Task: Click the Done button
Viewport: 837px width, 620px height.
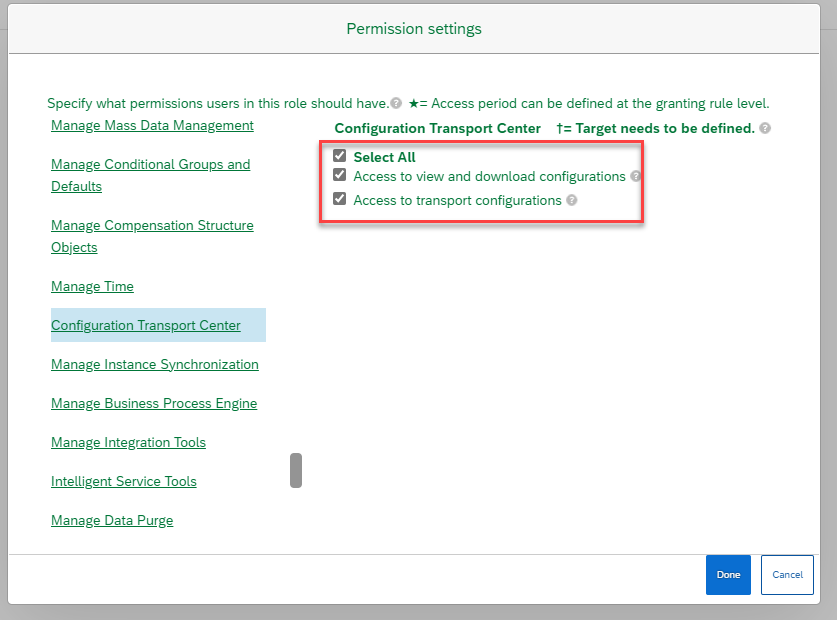Action: point(728,575)
